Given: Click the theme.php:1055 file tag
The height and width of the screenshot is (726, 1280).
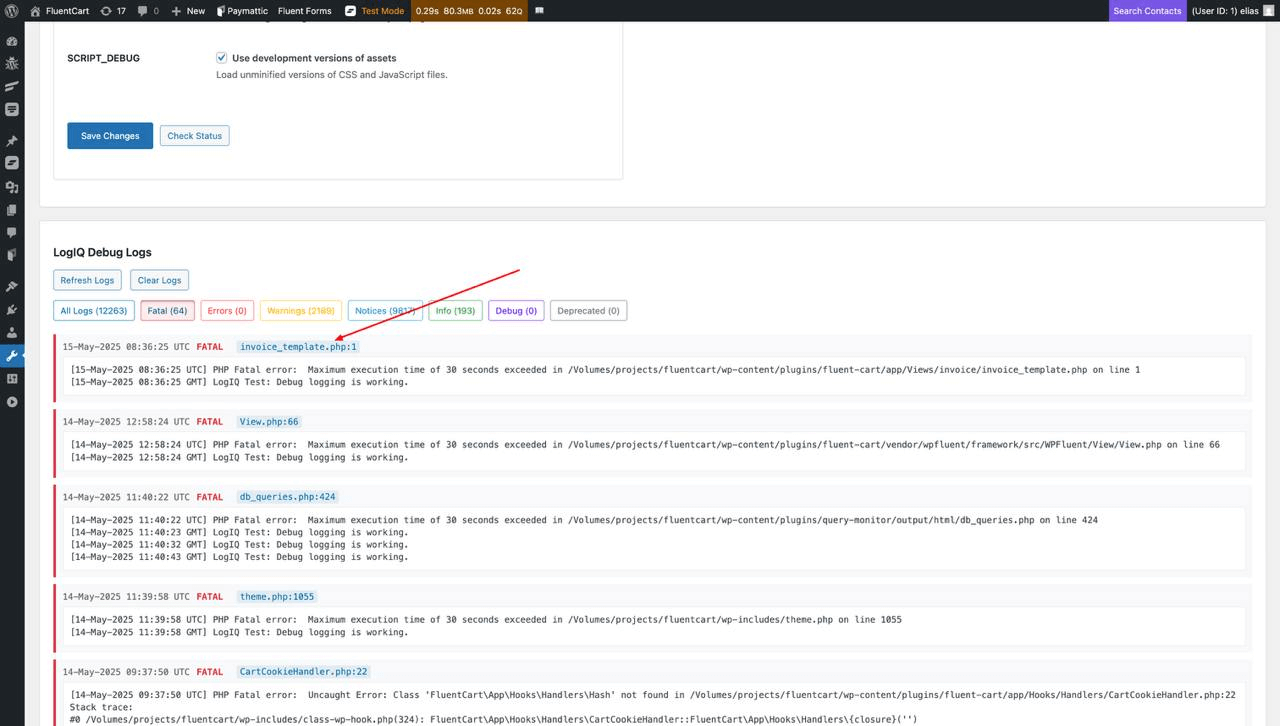Looking at the screenshot, I should coord(277,597).
